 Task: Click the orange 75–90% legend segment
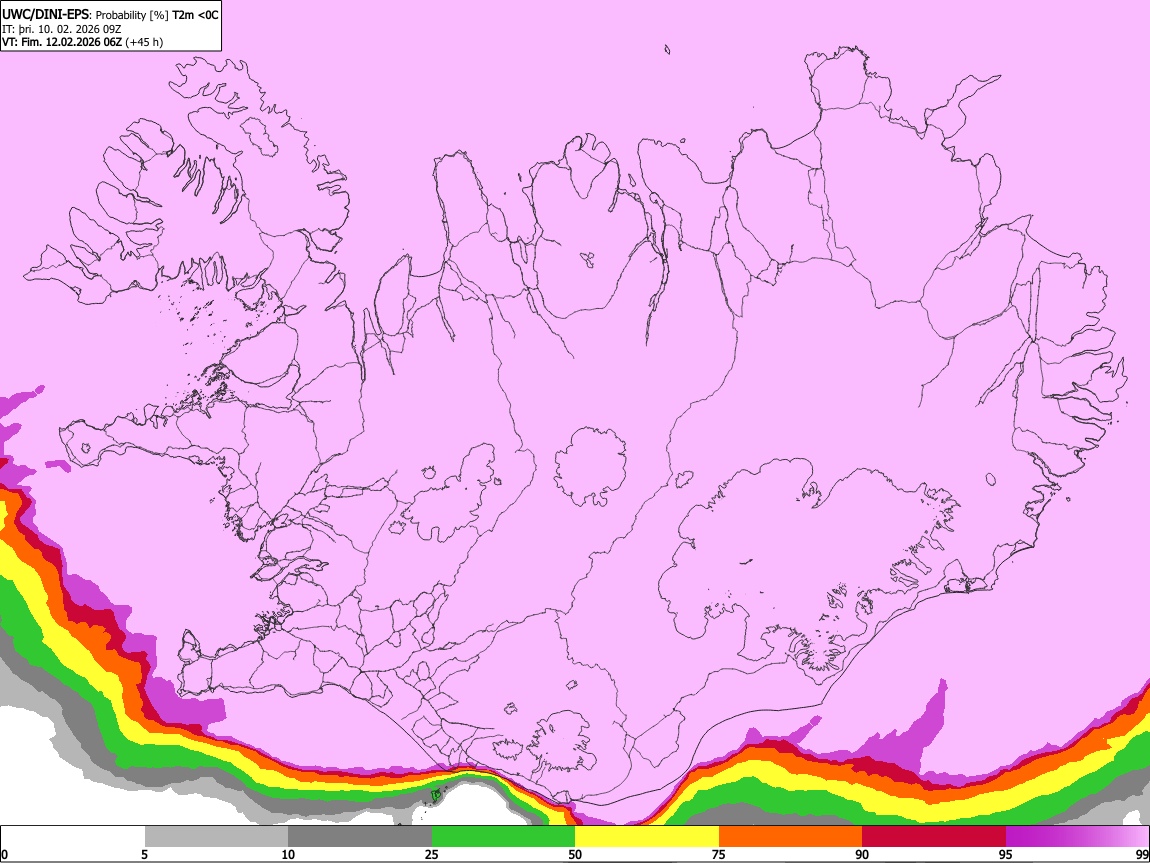click(790, 837)
